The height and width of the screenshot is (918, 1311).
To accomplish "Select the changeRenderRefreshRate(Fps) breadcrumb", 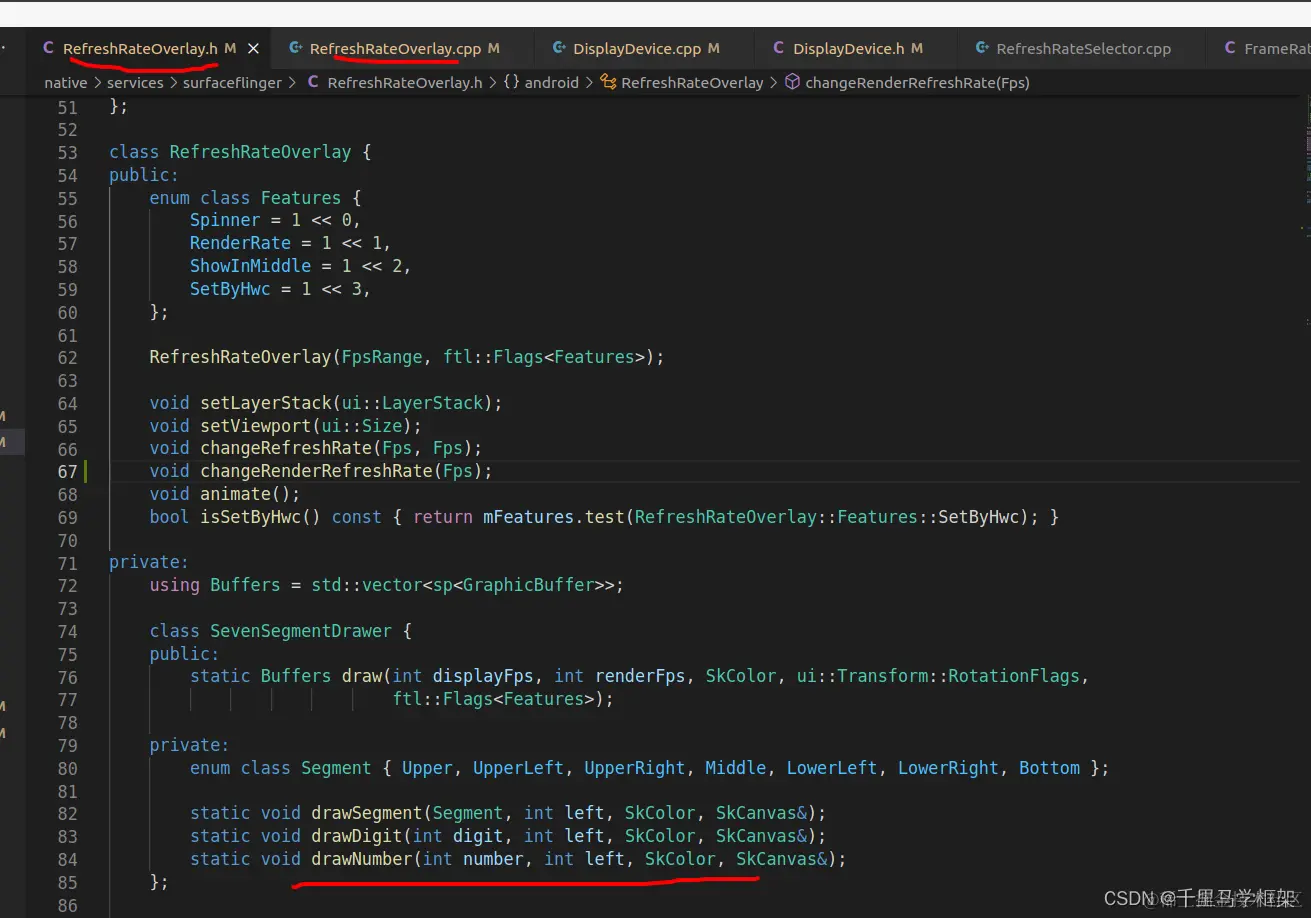I will coord(917,83).
